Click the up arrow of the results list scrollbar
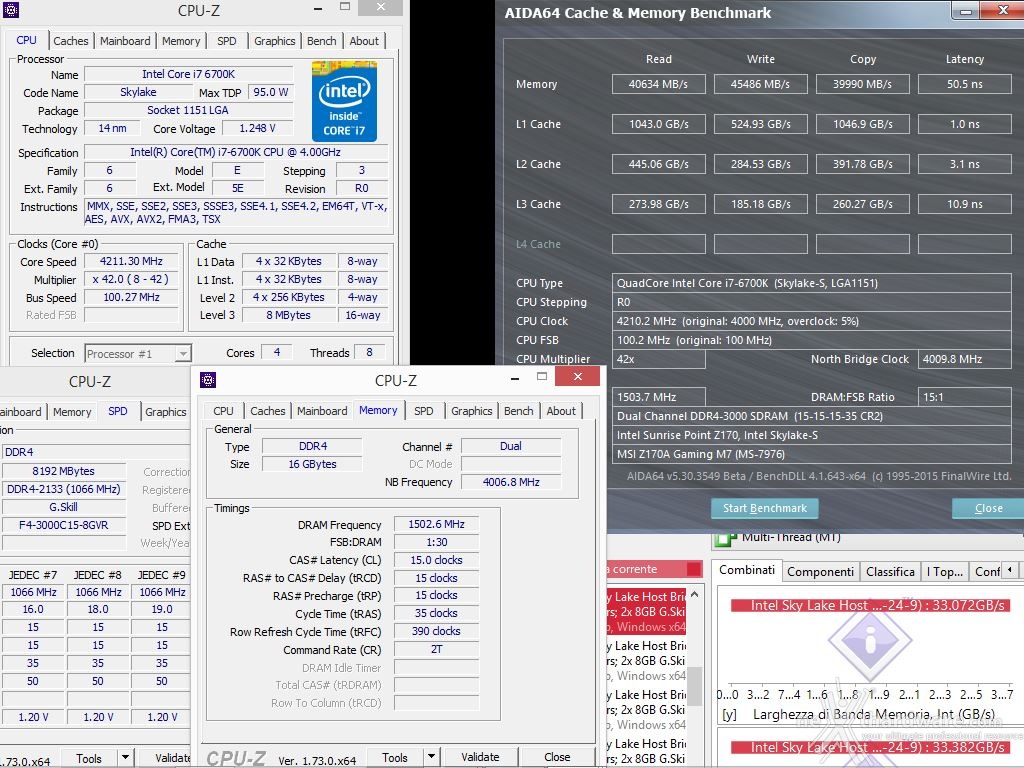1024x768 pixels. [x=694, y=594]
